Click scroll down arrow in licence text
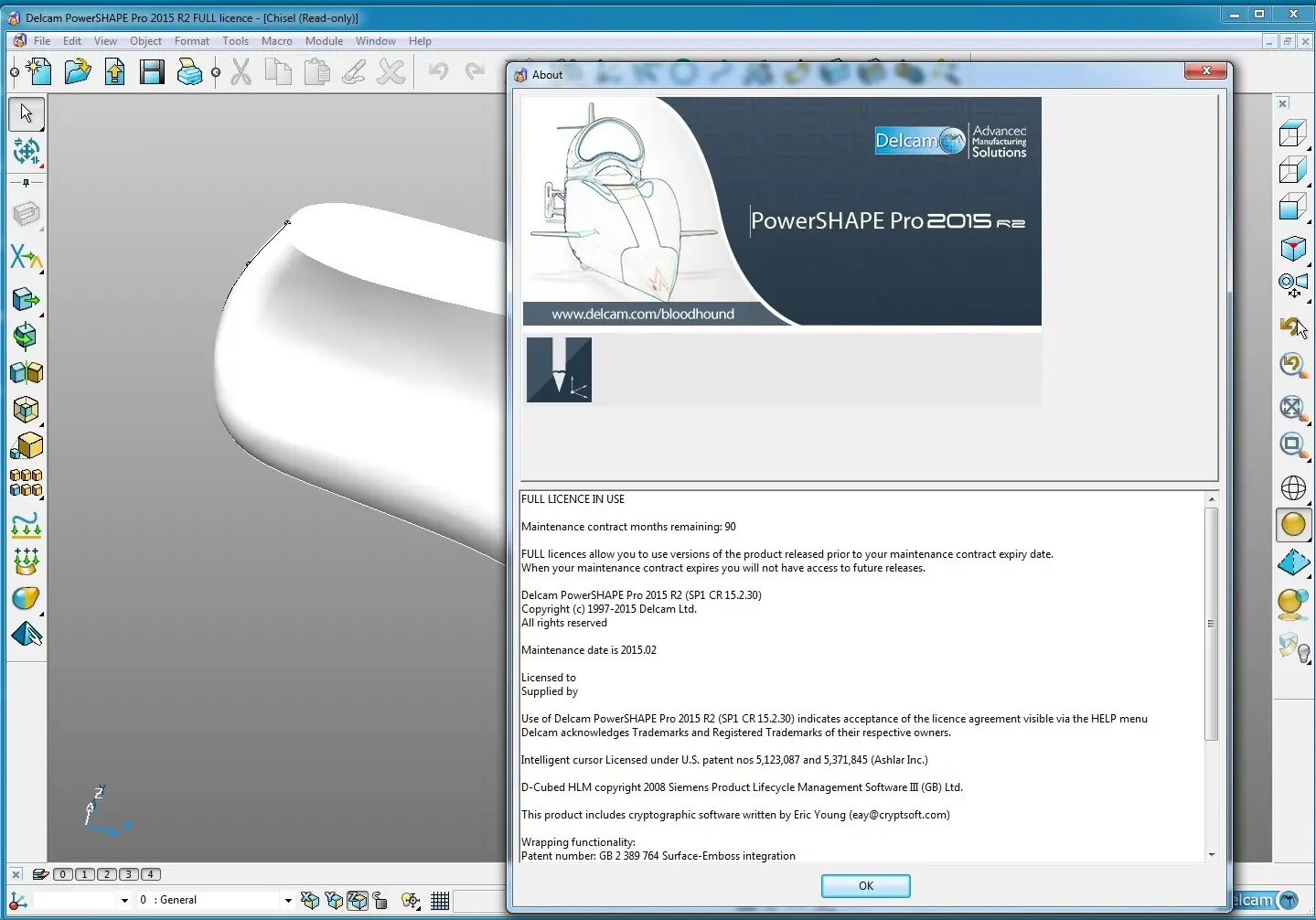1316x920 pixels. (x=1211, y=855)
